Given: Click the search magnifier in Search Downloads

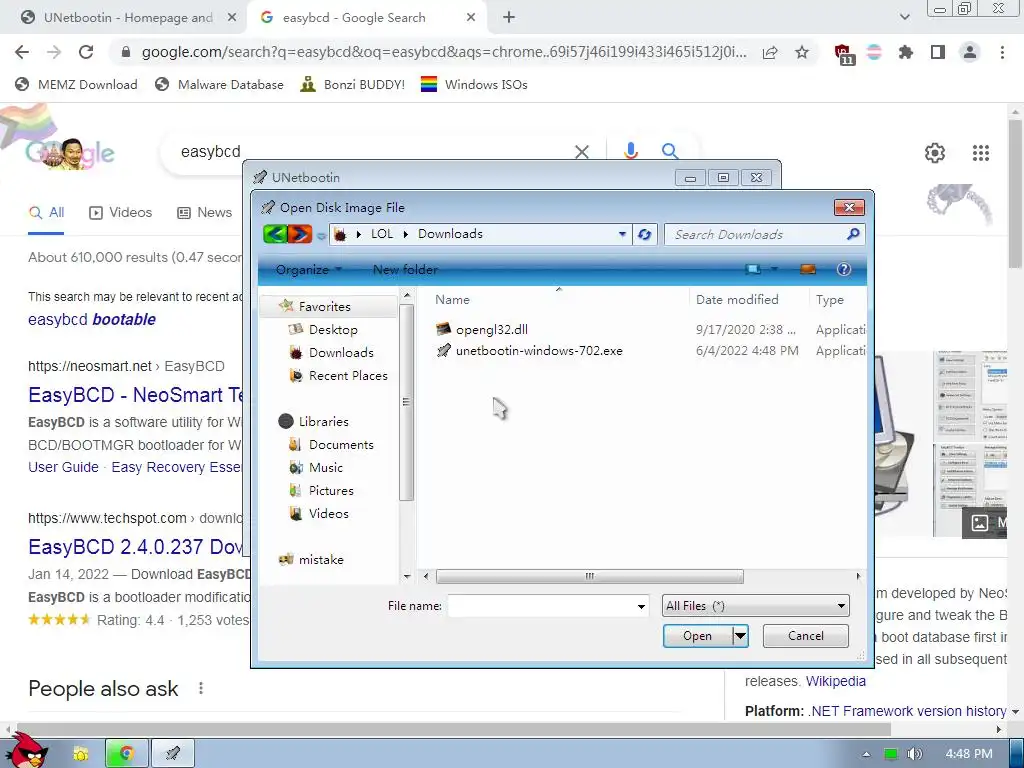Looking at the screenshot, I should click(x=852, y=234).
